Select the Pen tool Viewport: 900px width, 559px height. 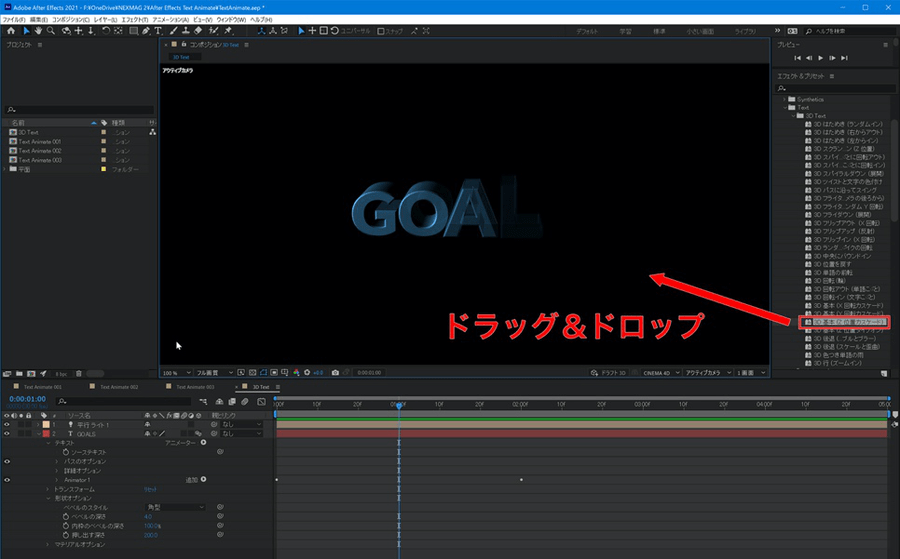click(146, 30)
